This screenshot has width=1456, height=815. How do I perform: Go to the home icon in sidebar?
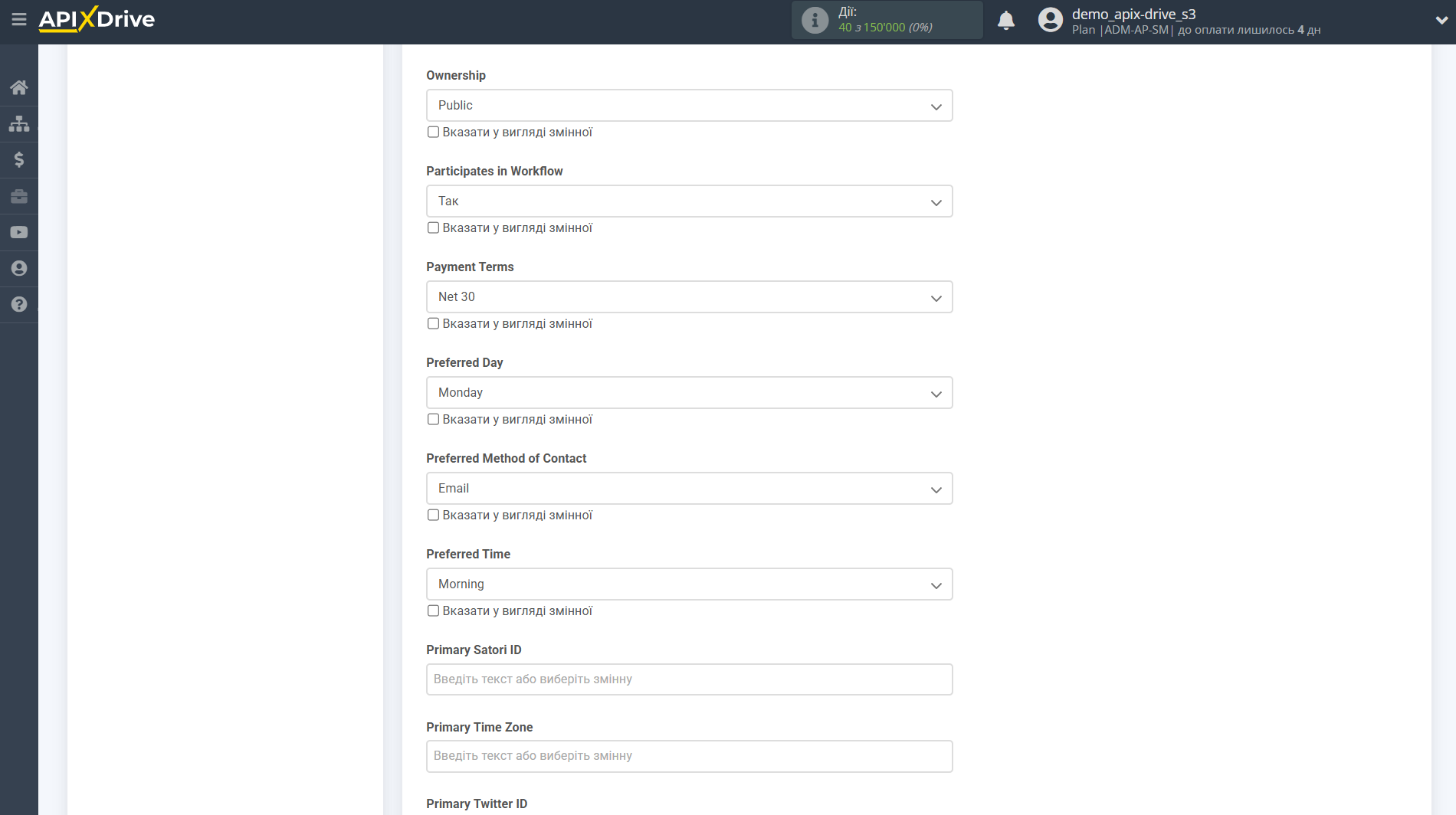coord(19,87)
